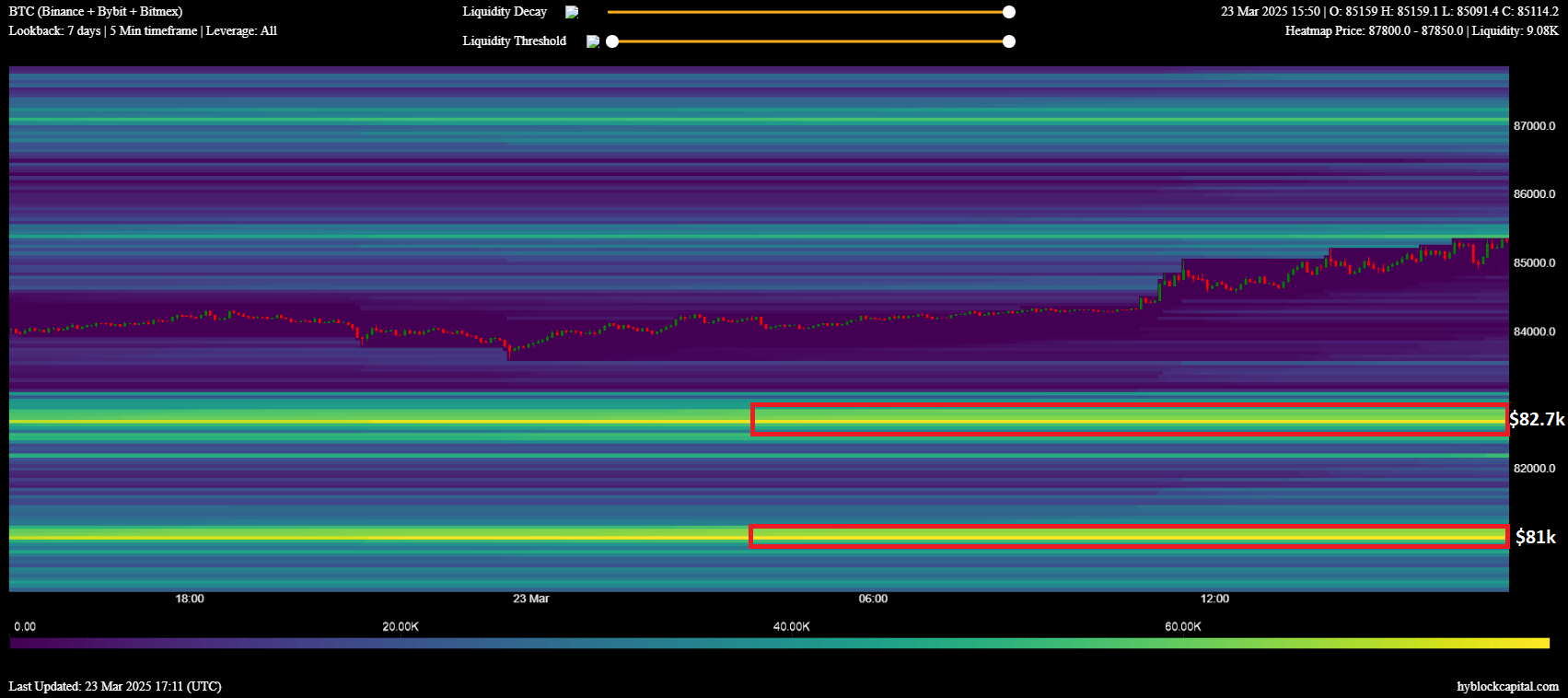Click the 84000.0 price axis label
The height and width of the screenshot is (698, 1568).
click(x=1534, y=332)
